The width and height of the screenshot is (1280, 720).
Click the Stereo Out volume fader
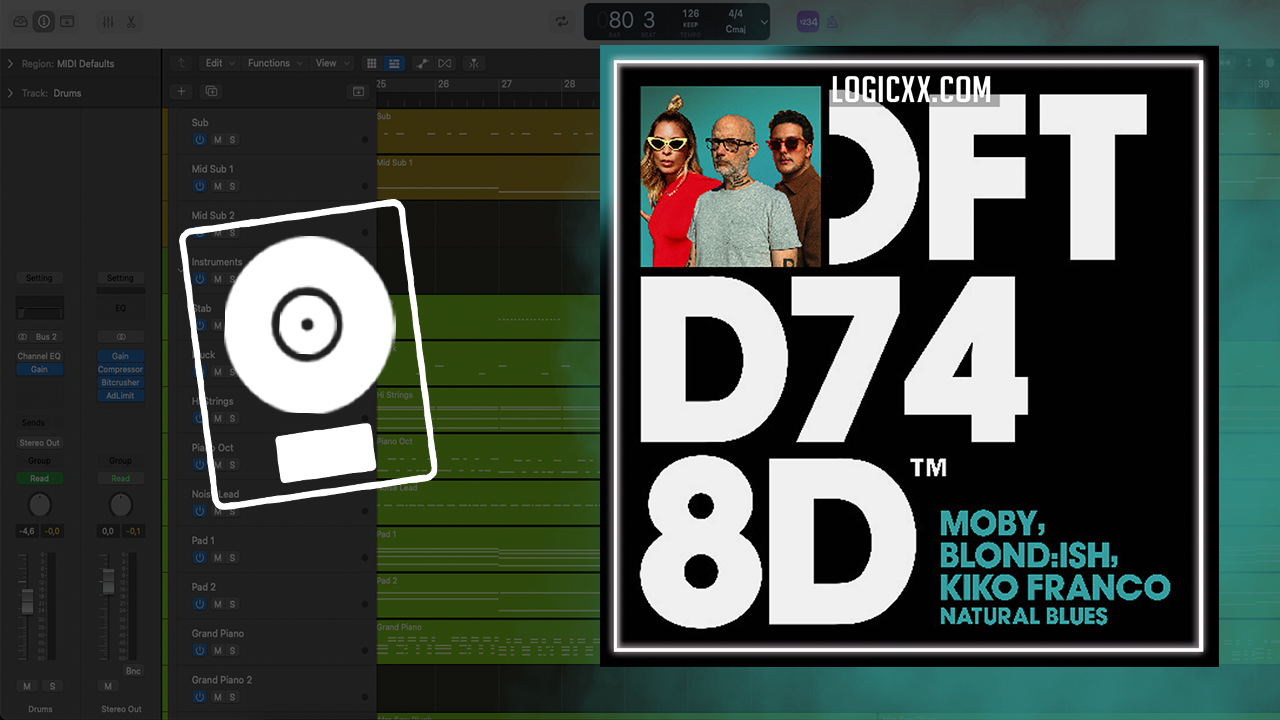pos(109,583)
